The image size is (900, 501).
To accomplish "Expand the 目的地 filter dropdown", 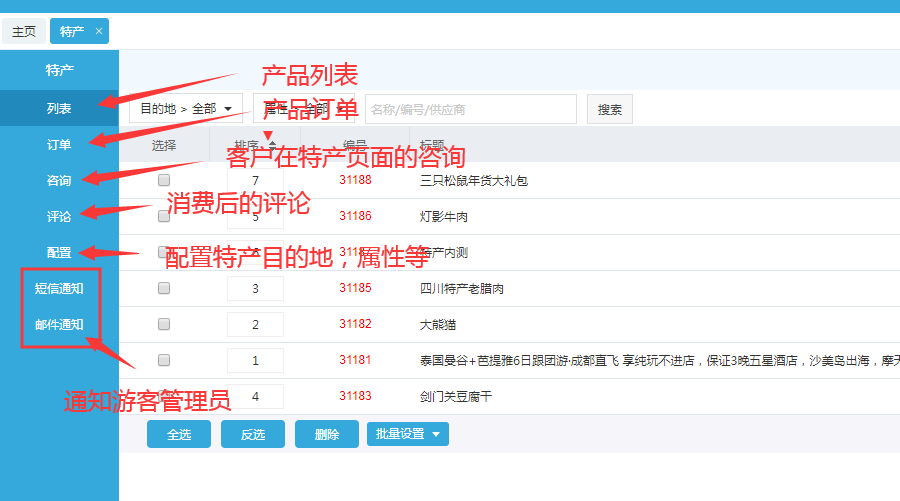I will [x=186, y=109].
